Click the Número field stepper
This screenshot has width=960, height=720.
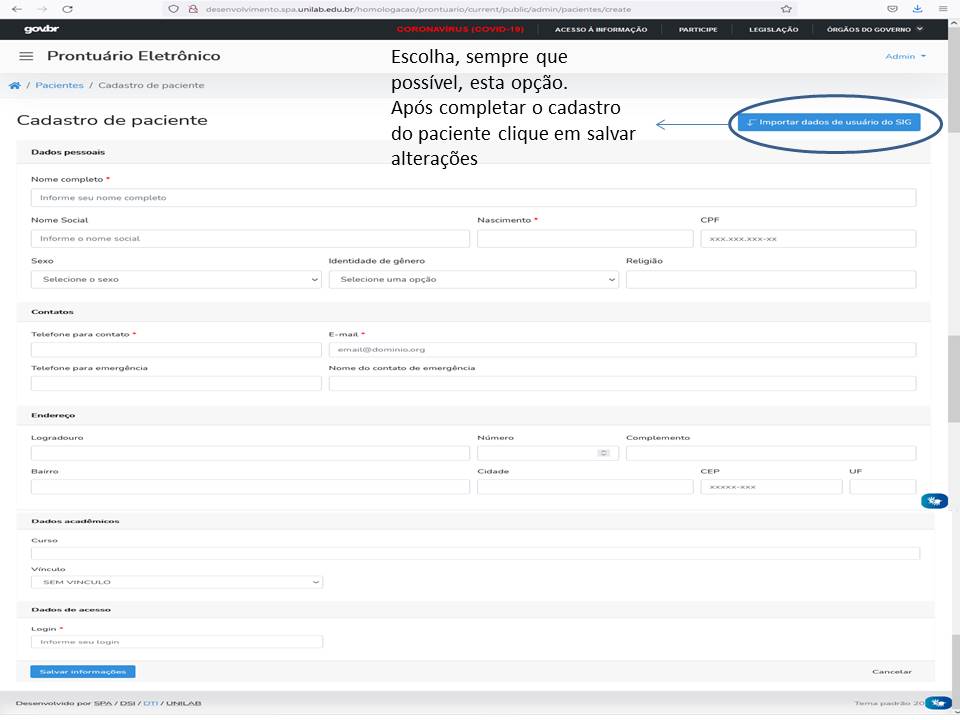point(603,453)
